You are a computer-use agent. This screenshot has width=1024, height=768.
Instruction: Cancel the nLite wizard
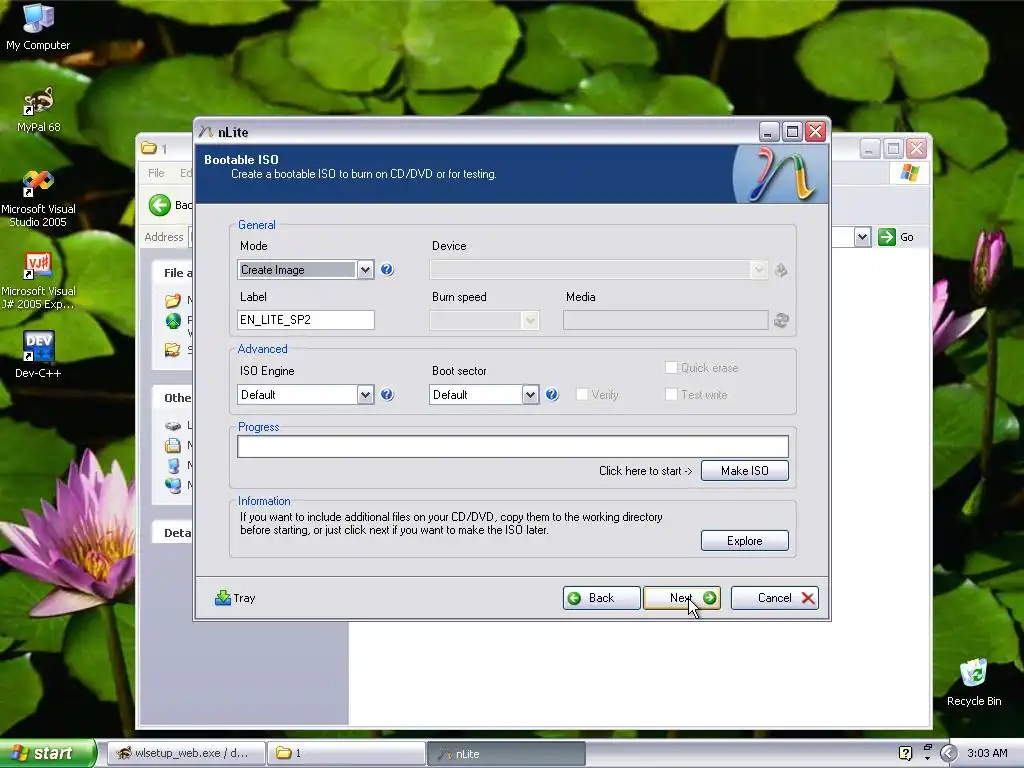tap(775, 598)
